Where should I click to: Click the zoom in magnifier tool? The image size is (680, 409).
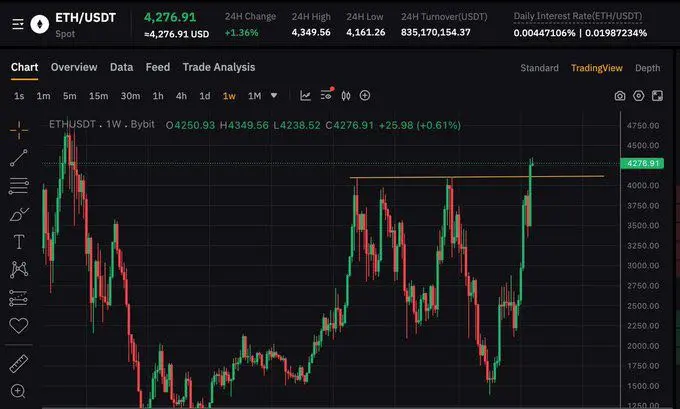tap(18, 391)
